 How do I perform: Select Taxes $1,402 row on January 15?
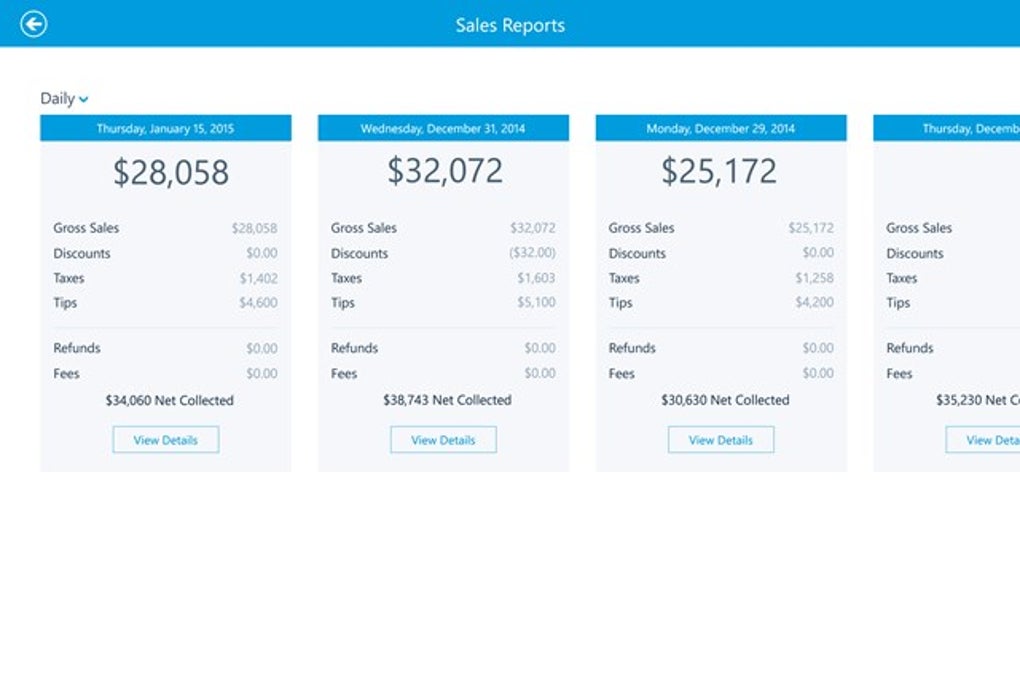165,278
